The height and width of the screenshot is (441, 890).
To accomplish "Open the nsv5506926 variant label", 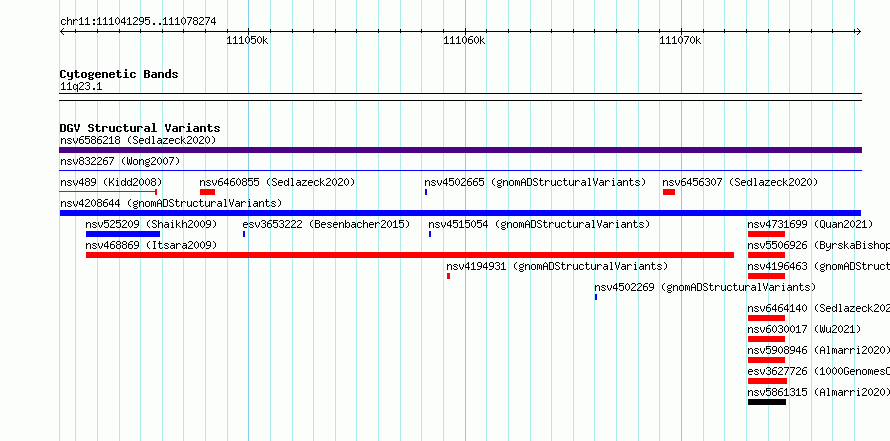I will (818, 245).
